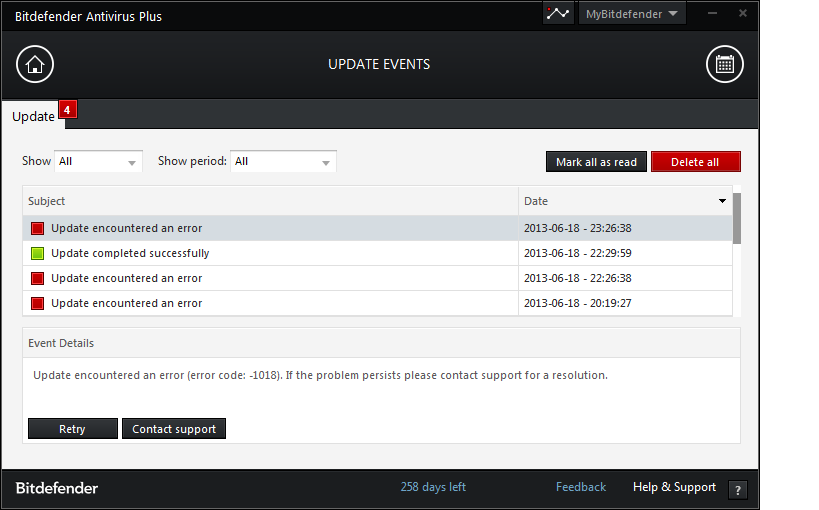Viewport: 819px width, 510px height.
Task: Click the red Delete all button
Action: click(695, 162)
